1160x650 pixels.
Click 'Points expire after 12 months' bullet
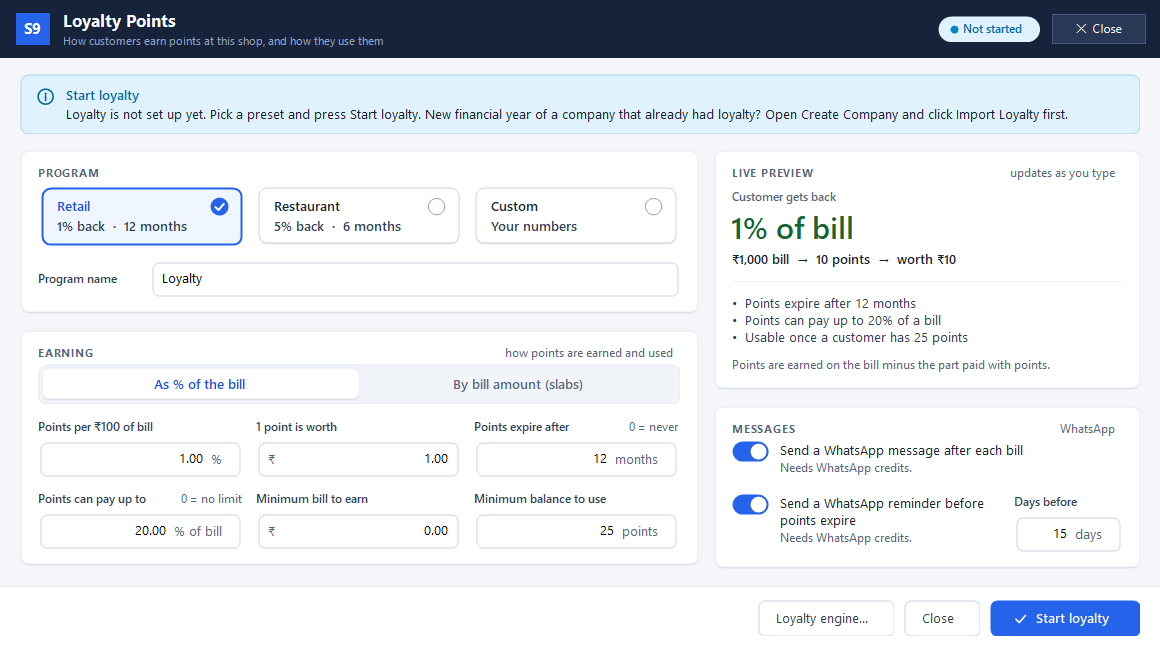coord(830,304)
